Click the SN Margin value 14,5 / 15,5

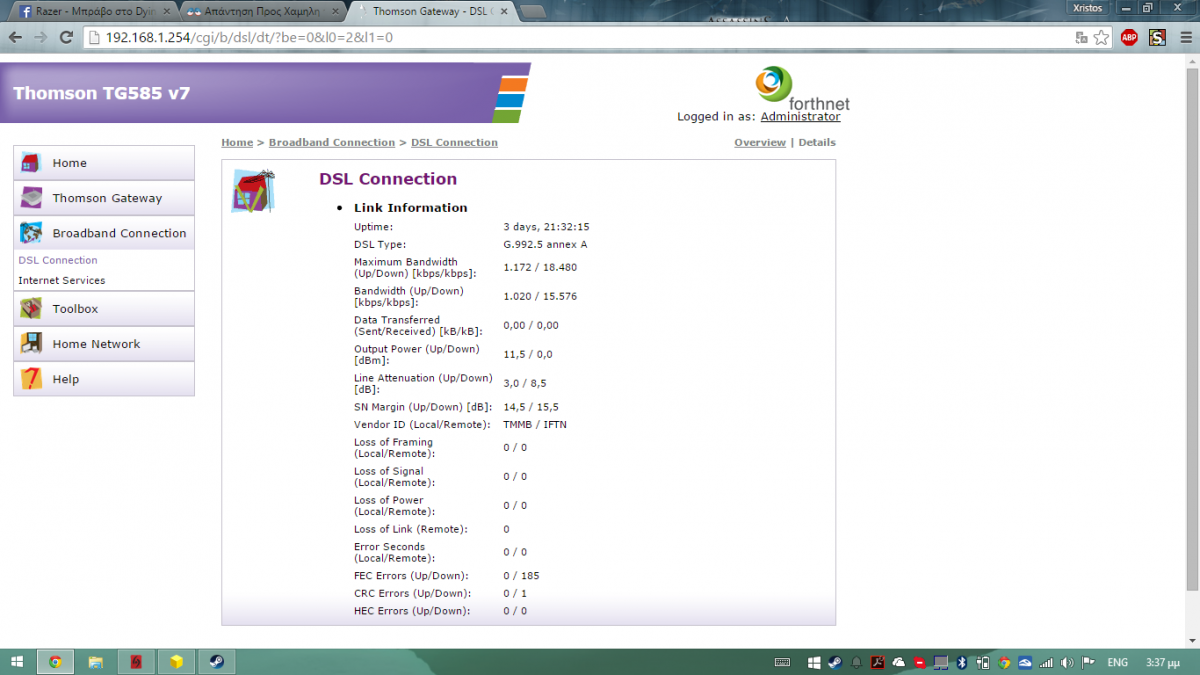pyautogui.click(x=531, y=406)
